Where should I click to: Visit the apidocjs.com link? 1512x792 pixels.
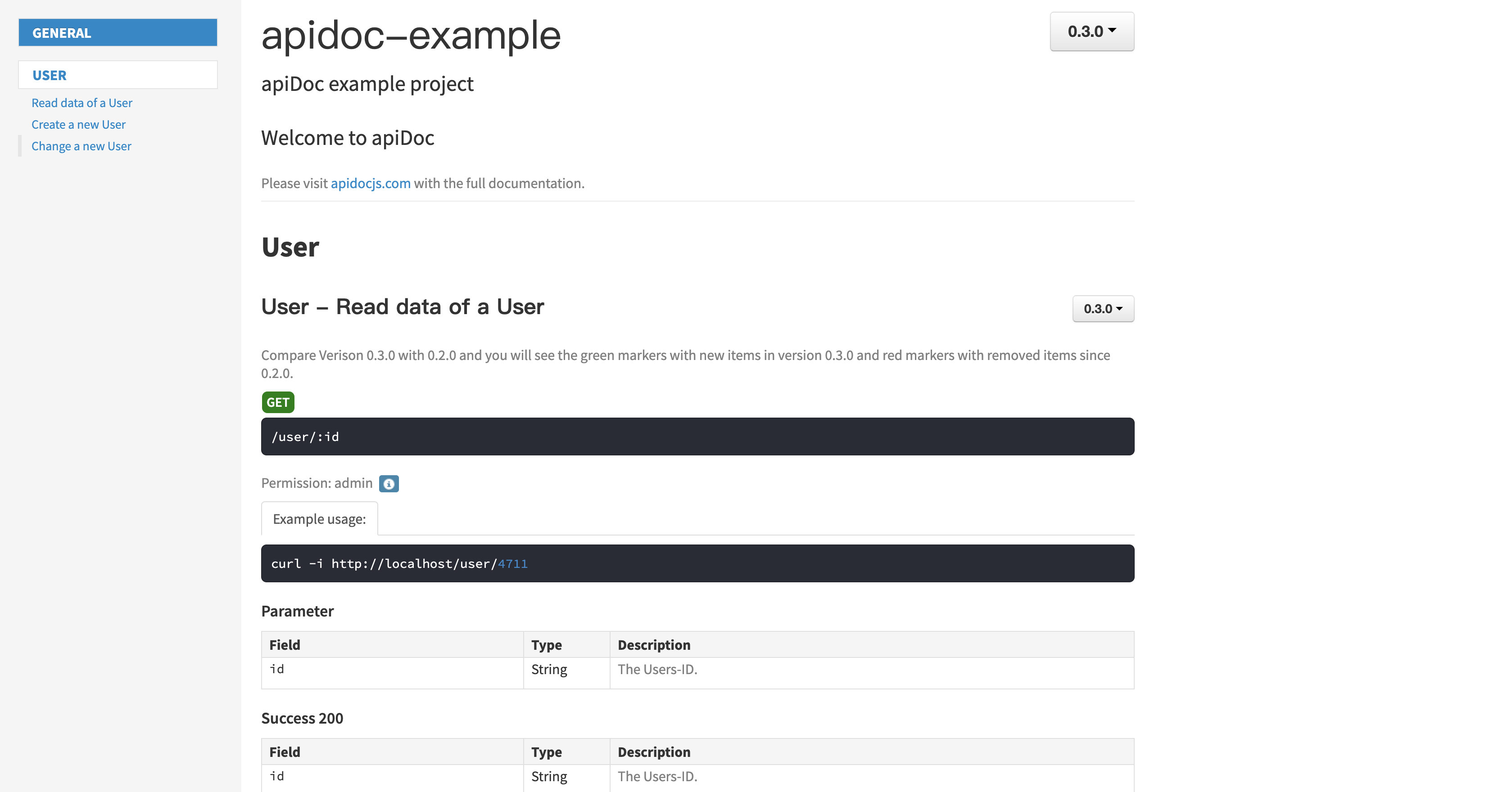(371, 184)
